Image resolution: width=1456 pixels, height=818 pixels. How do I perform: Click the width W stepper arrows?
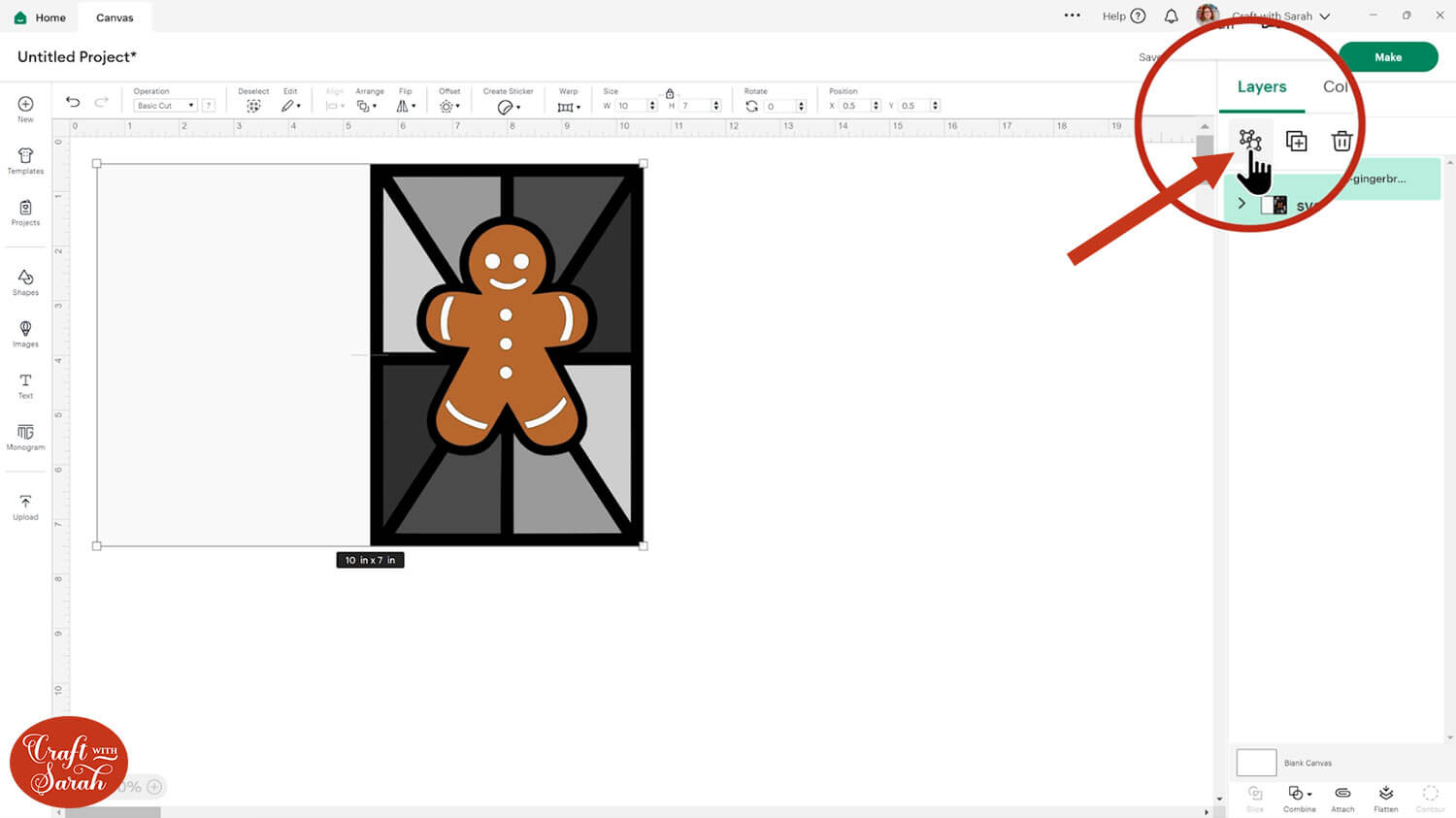[652, 106]
